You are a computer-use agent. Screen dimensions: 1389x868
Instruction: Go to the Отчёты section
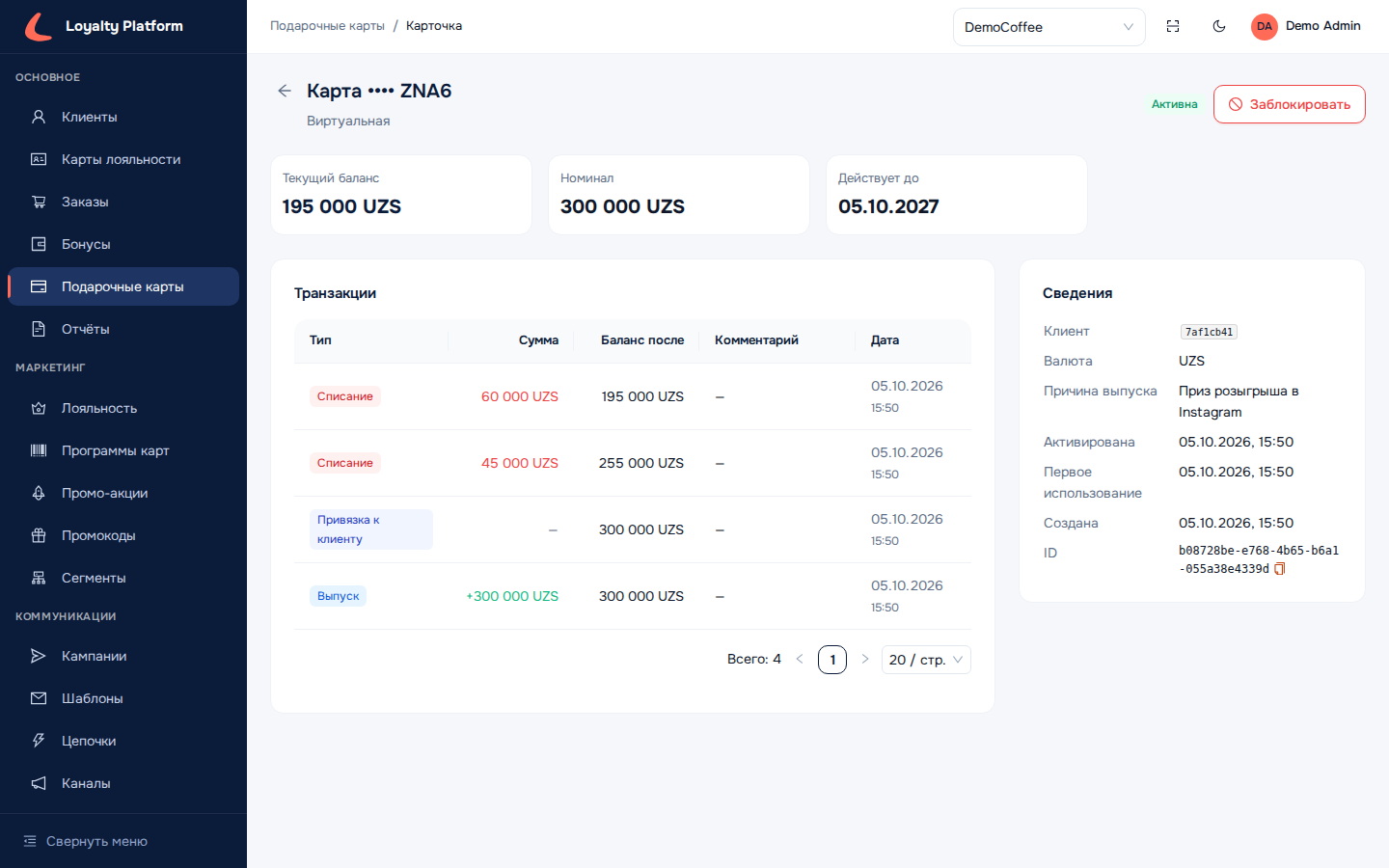pyautogui.click(x=123, y=329)
